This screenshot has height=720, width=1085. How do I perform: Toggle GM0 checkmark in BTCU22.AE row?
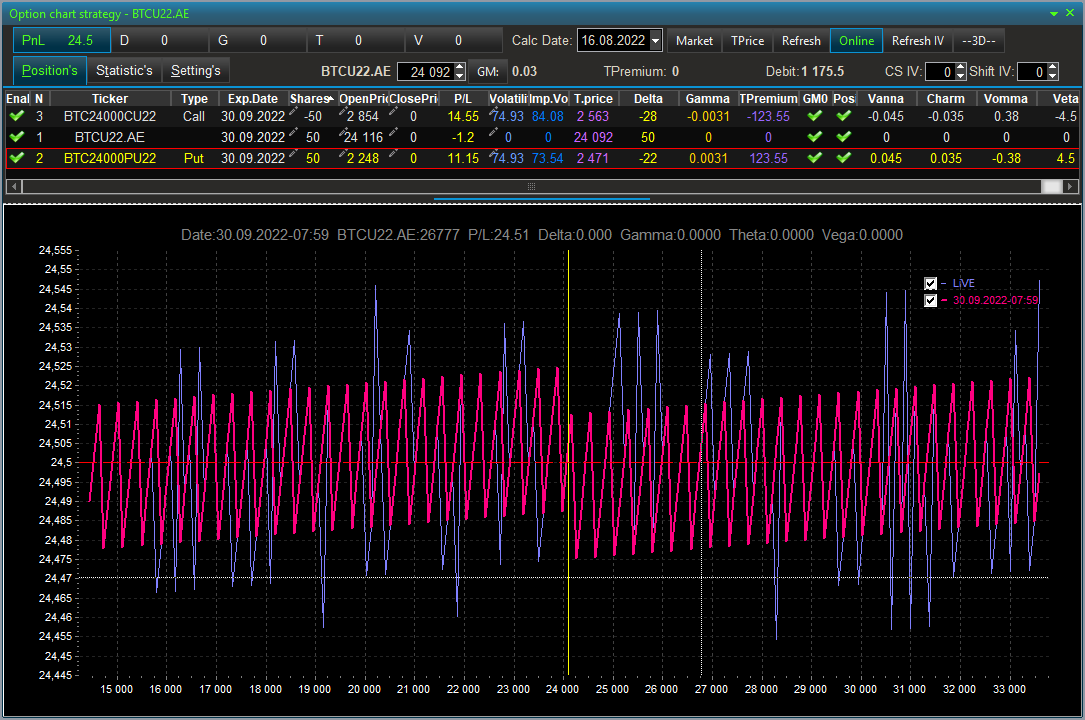[x=815, y=137]
